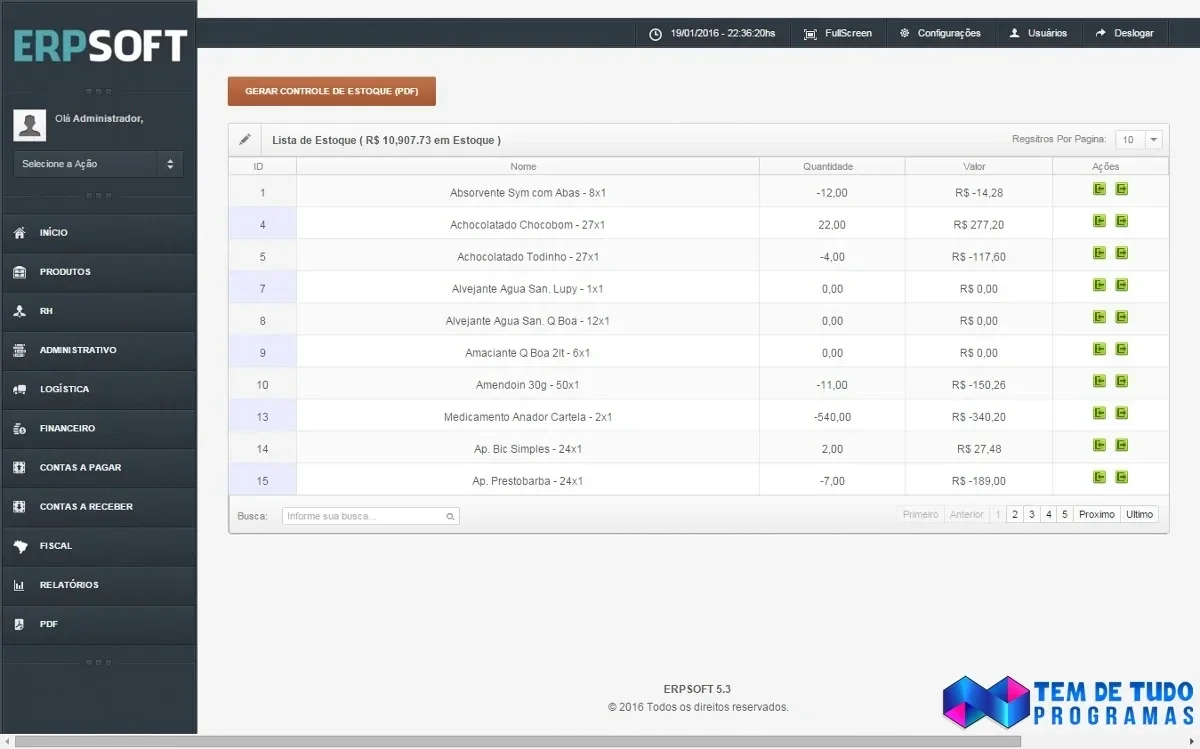Go to page 4 of stock list
Image resolution: width=1200 pixels, height=749 pixels.
(x=1048, y=514)
